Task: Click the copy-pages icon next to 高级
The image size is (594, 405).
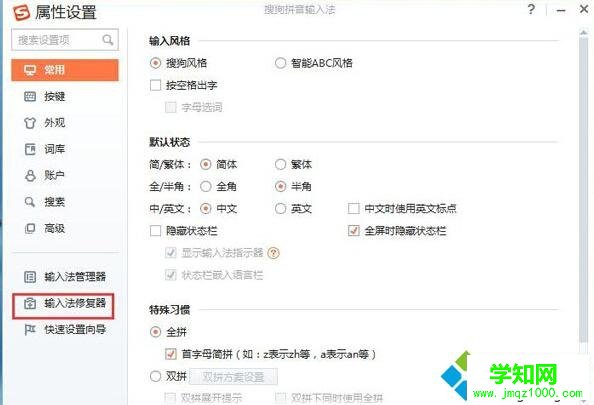Action: (30, 228)
